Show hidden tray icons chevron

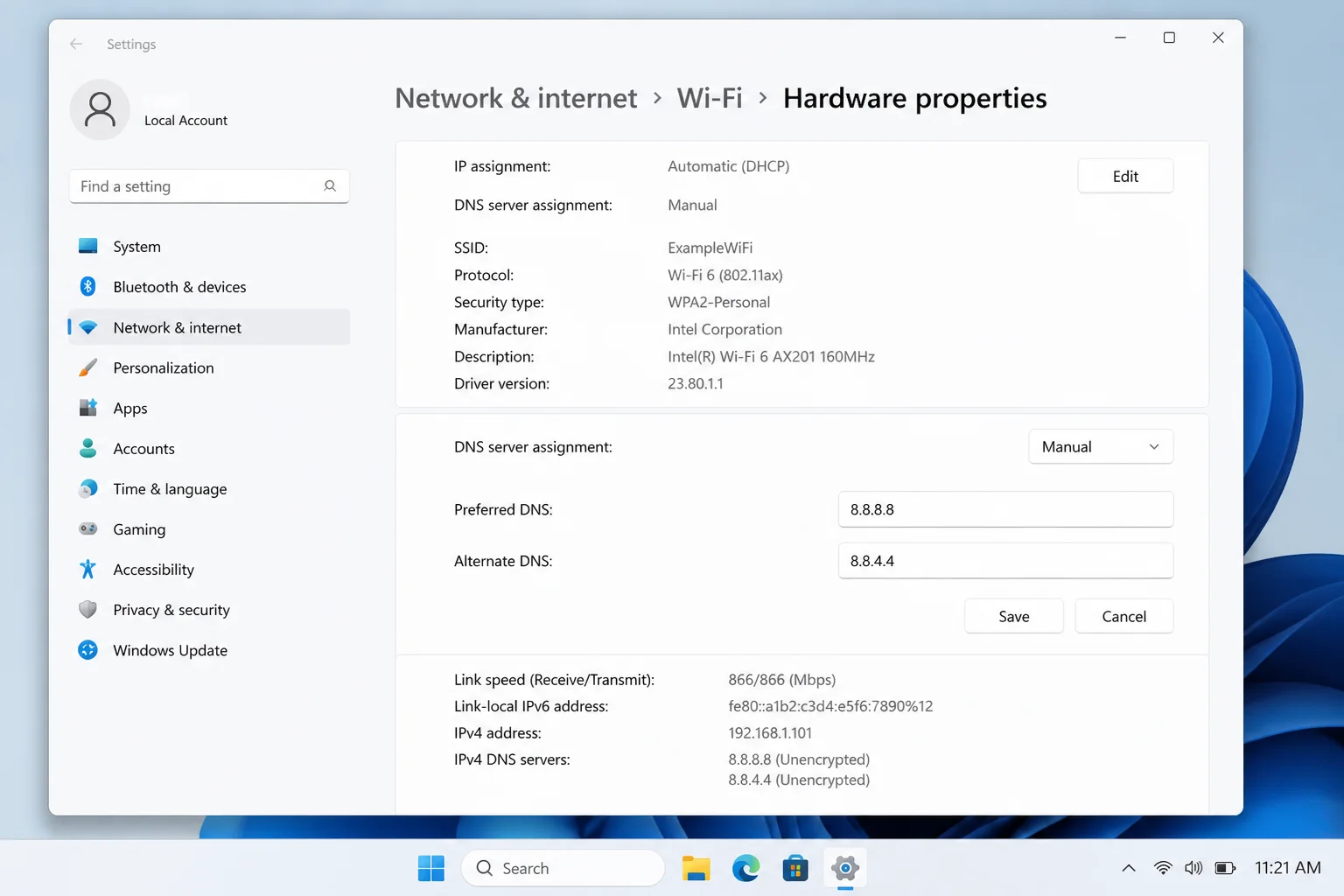pyautogui.click(x=1129, y=868)
